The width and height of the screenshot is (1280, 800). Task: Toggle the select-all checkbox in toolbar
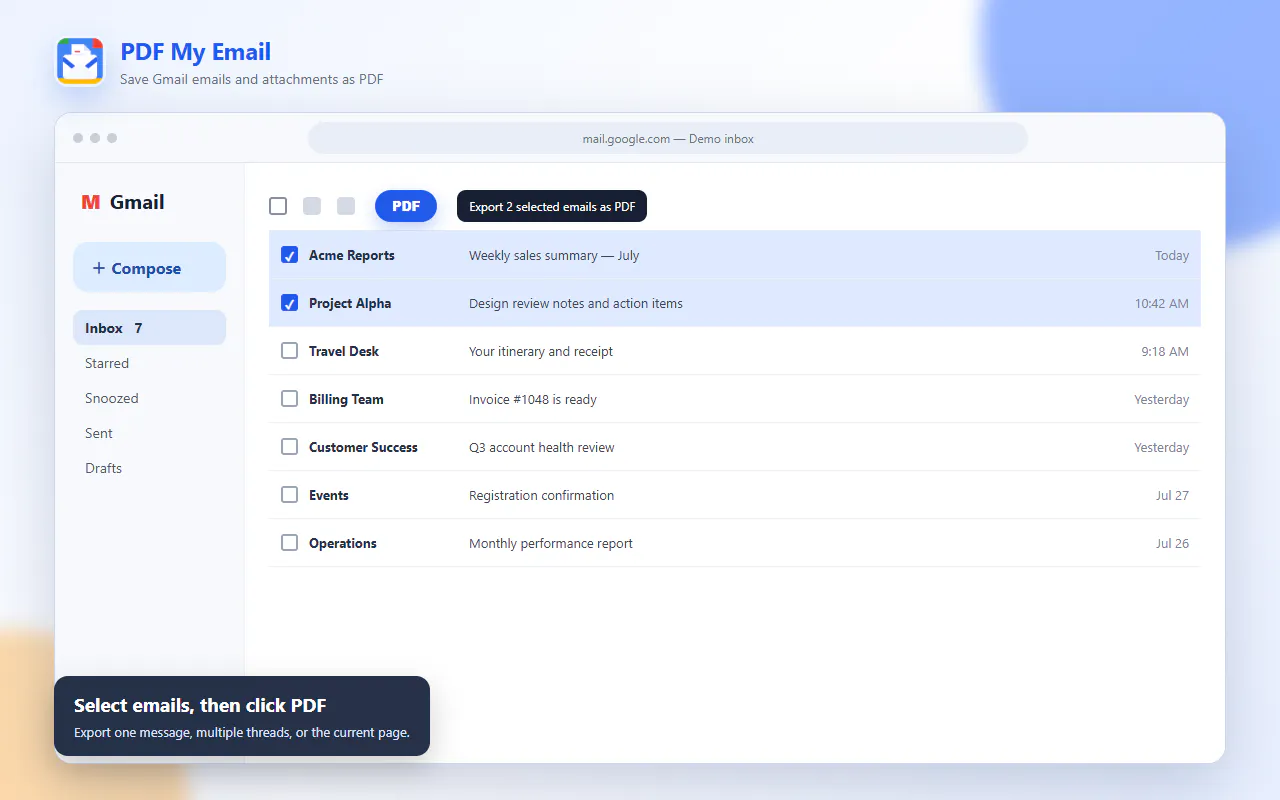tap(278, 206)
